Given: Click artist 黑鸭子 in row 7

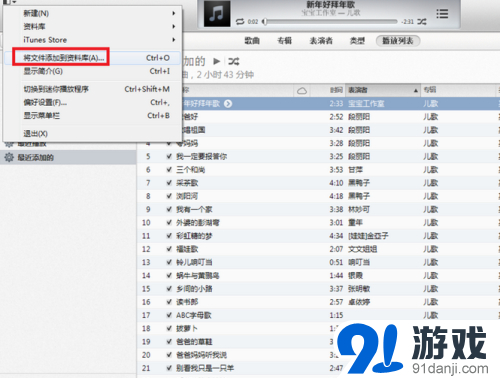Looking at the screenshot, I should 359,183.
